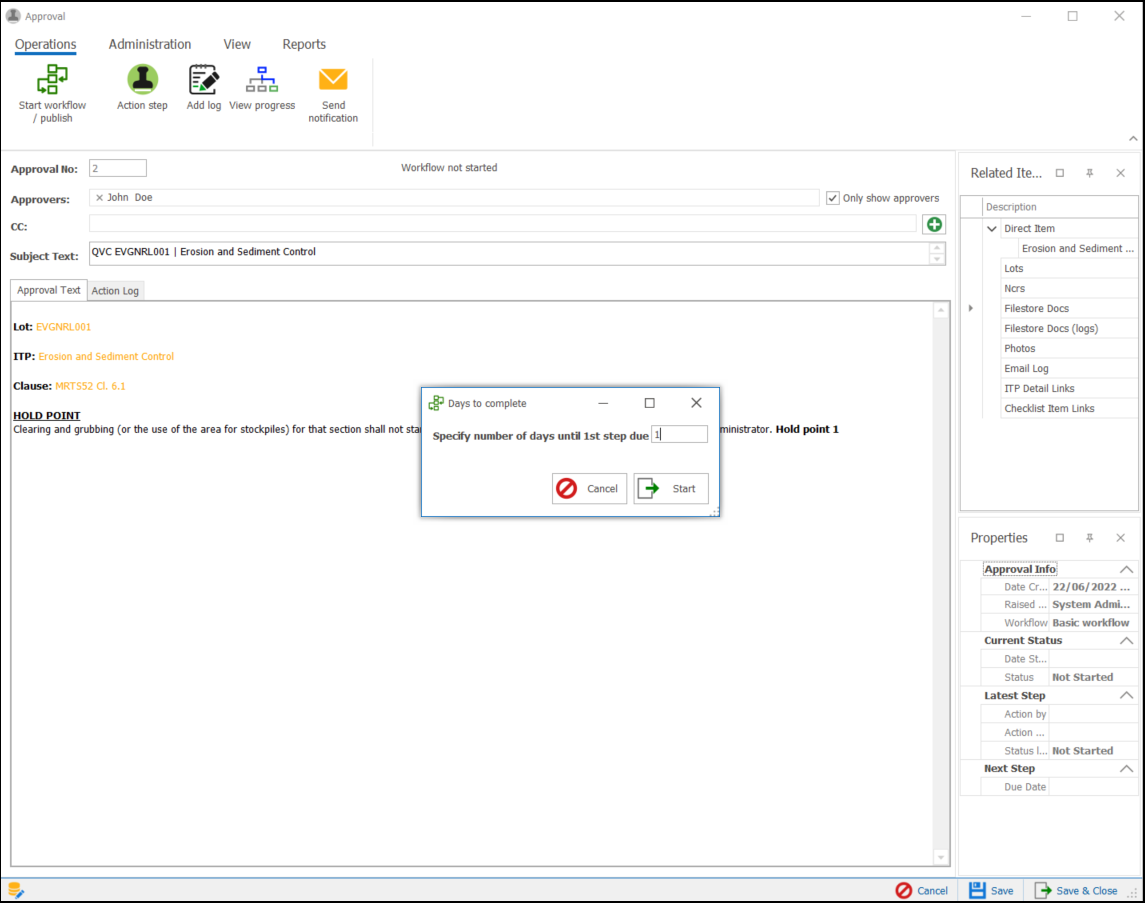Viewport: 1145px width, 903px height.
Task: Collapse the Approval Info section
Action: (x=1126, y=569)
